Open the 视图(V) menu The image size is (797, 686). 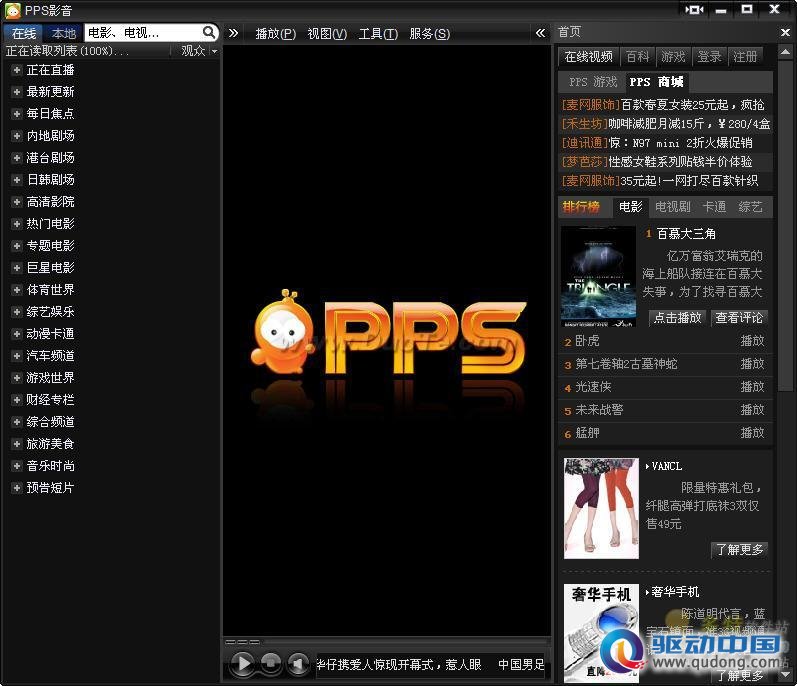(327, 34)
